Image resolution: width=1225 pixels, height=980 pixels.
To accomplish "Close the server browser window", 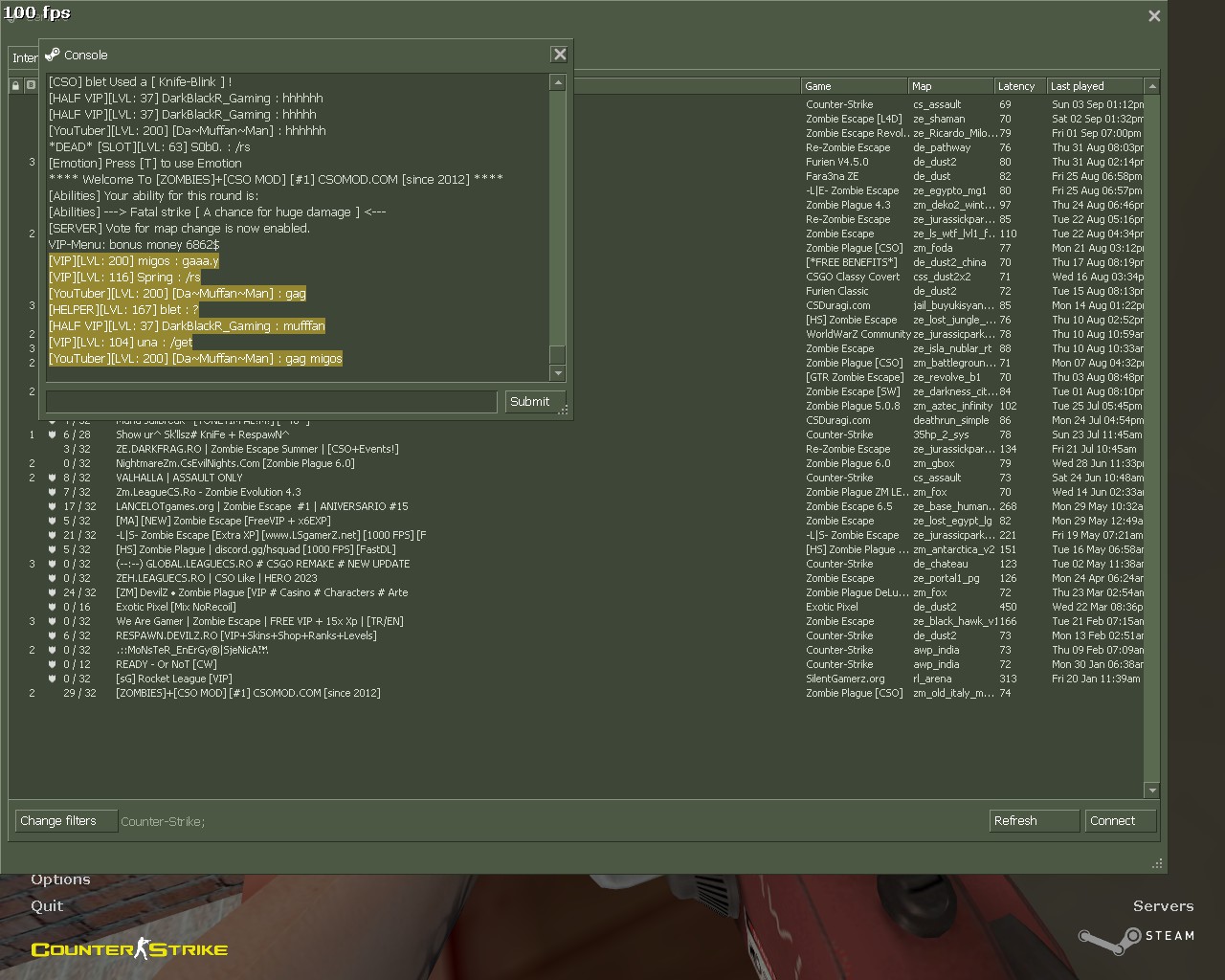I will (1154, 15).
